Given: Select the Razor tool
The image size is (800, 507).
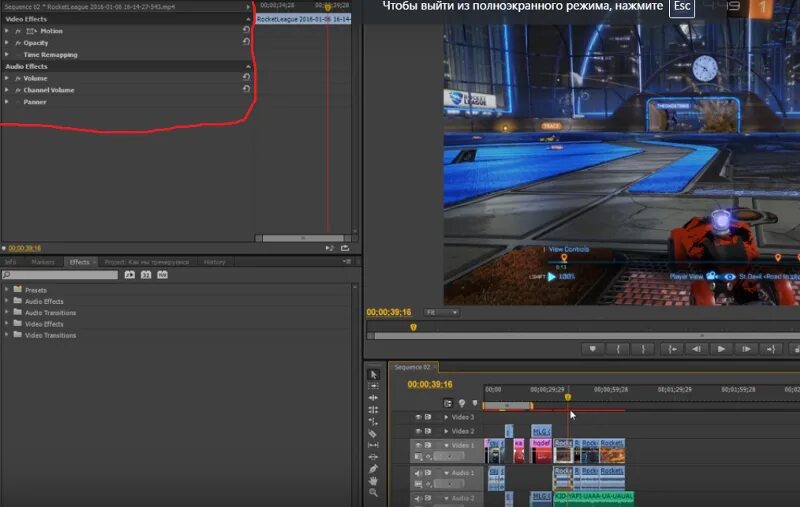Looking at the screenshot, I should (373, 434).
